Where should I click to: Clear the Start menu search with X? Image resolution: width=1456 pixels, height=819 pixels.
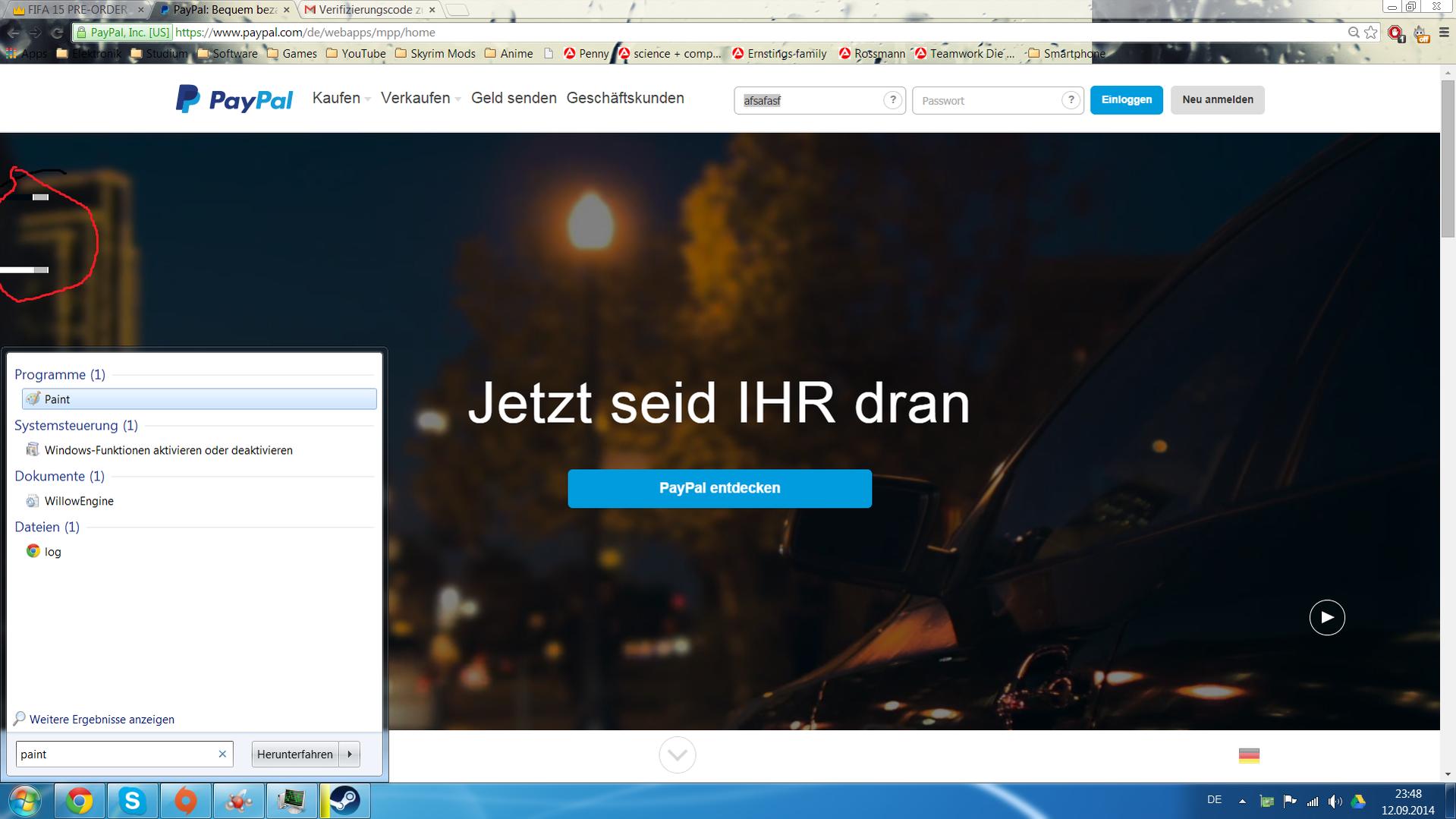pyautogui.click(x=222, y=754)
